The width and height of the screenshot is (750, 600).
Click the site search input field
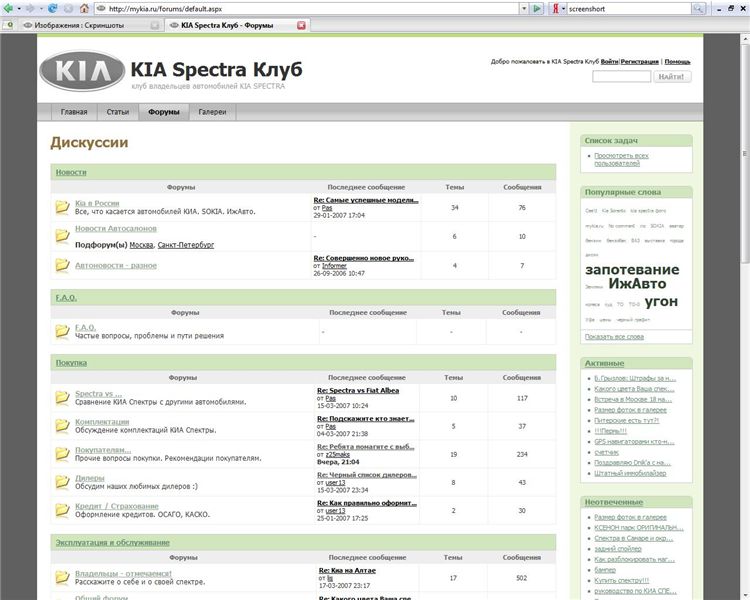(621, 77)
